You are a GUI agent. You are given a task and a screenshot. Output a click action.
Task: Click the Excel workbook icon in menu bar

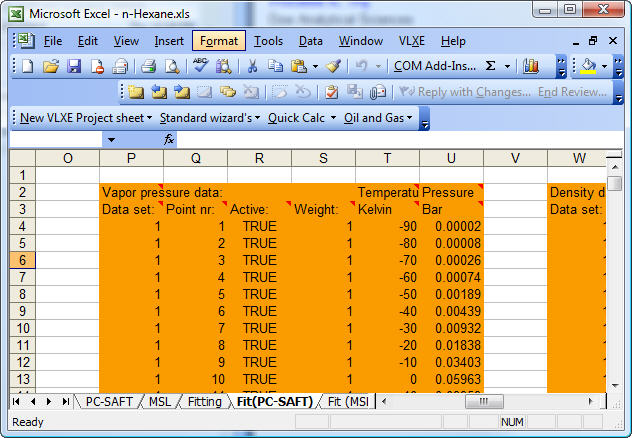click(26, 41)
